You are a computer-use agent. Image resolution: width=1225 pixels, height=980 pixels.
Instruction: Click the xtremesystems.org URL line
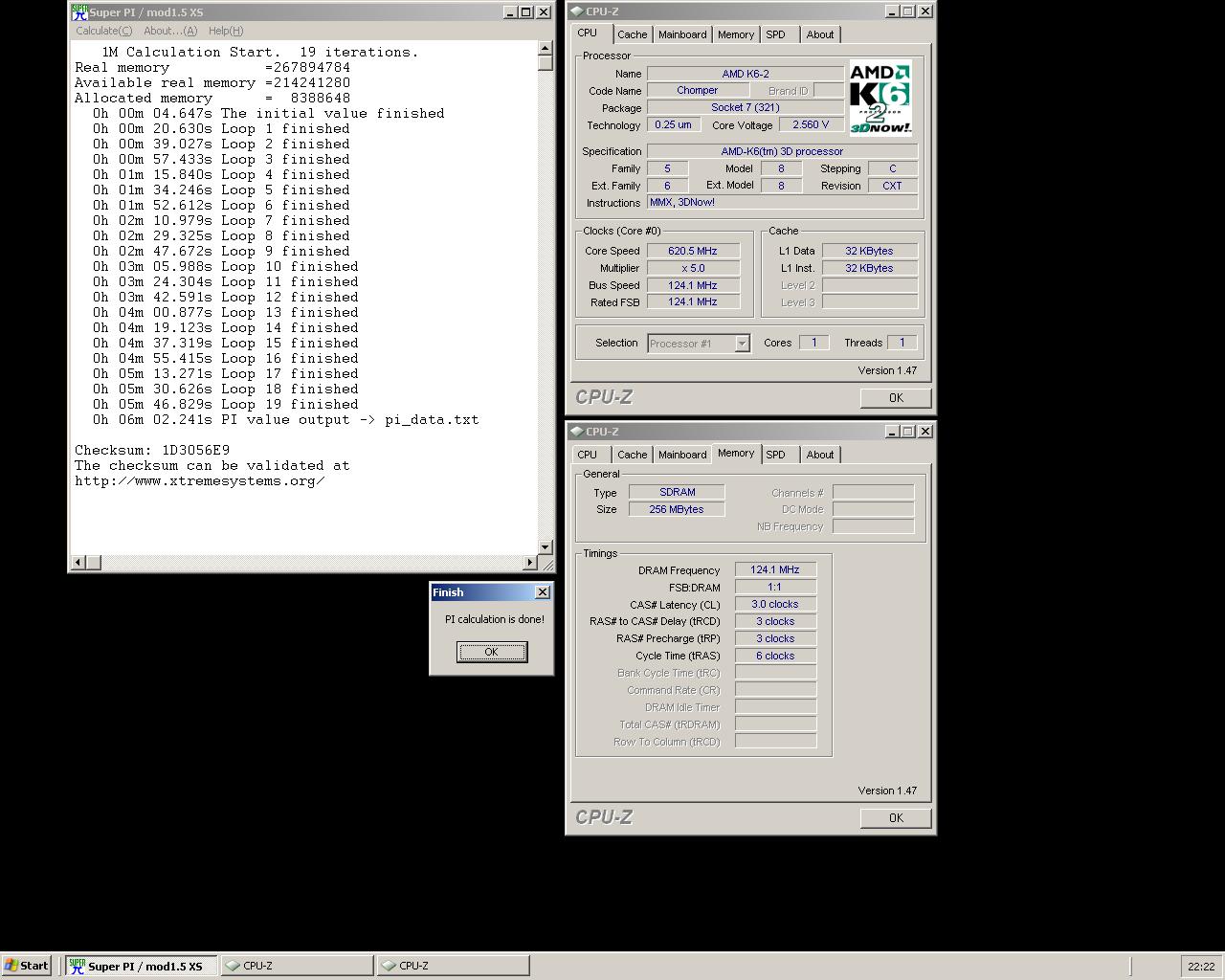pos(200,480)
